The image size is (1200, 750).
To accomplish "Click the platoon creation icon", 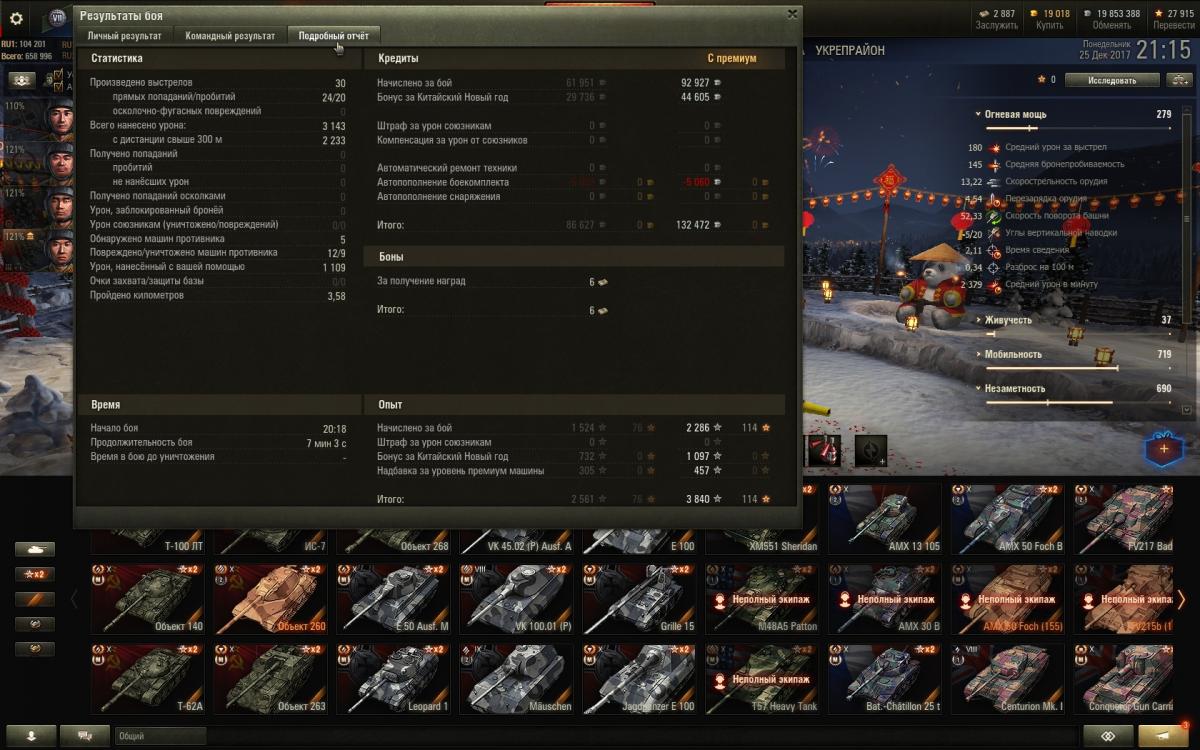I will (22, 79).
